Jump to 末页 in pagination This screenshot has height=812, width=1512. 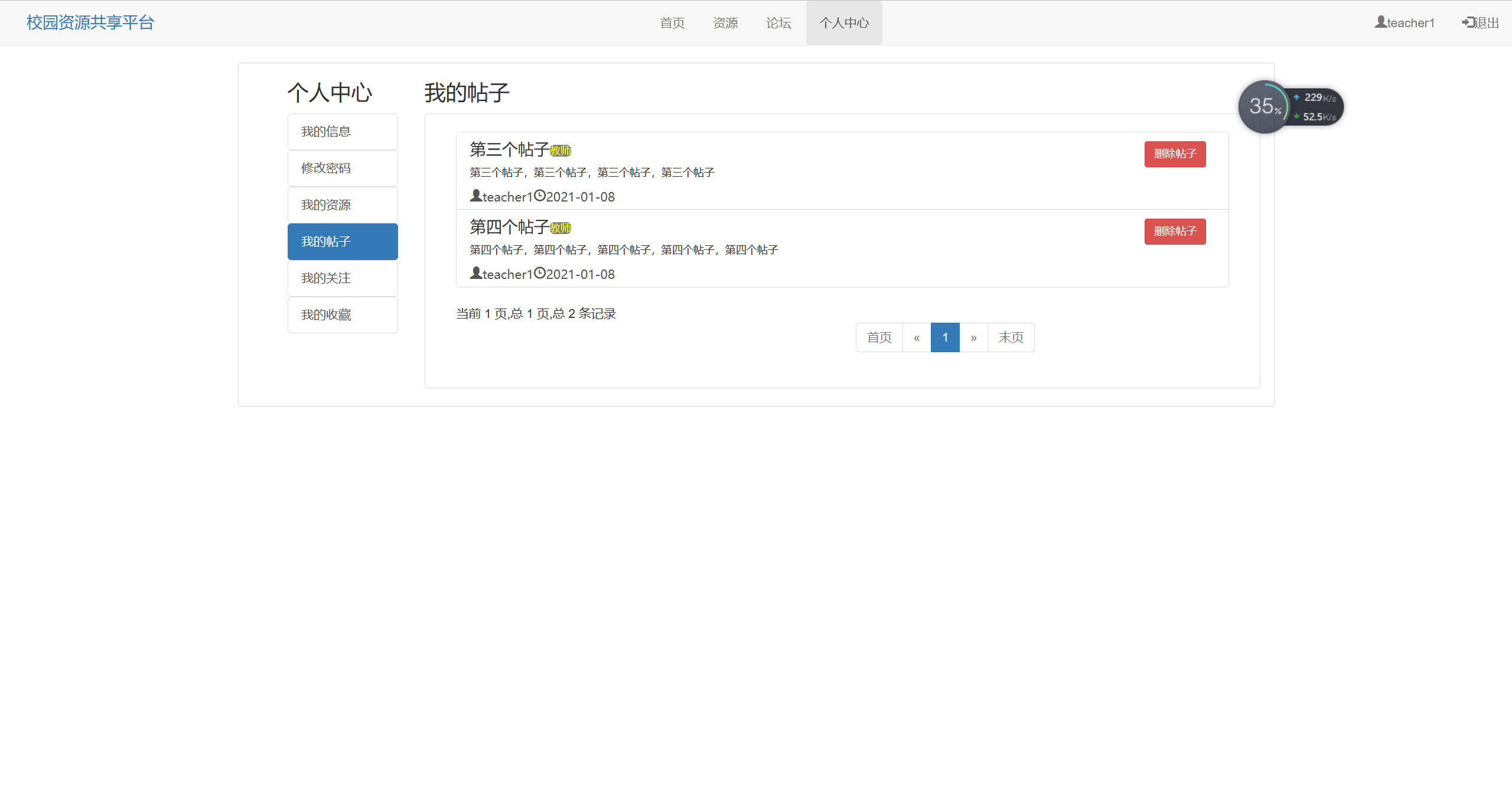coord(1011,337)
